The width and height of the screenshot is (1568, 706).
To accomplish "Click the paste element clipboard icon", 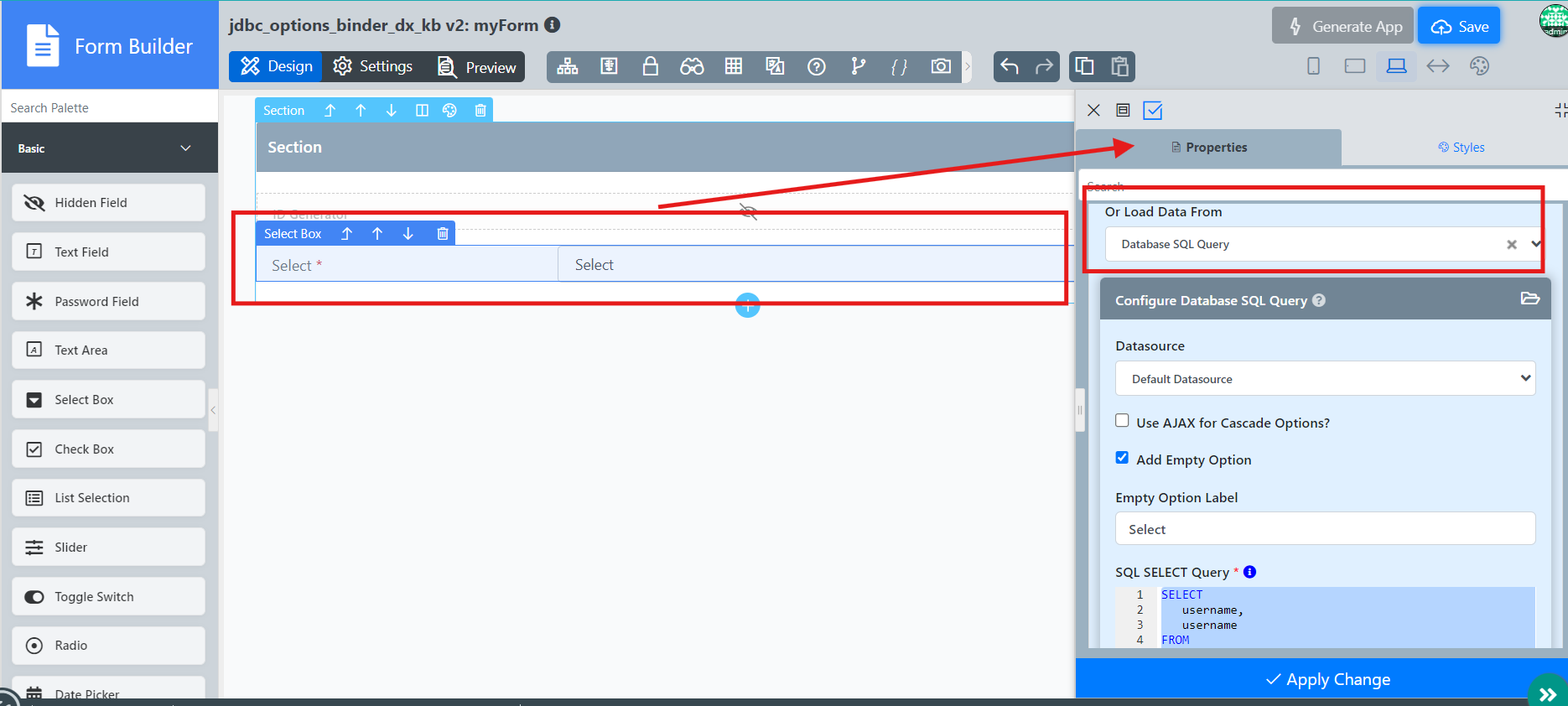I will [1119, 66].
